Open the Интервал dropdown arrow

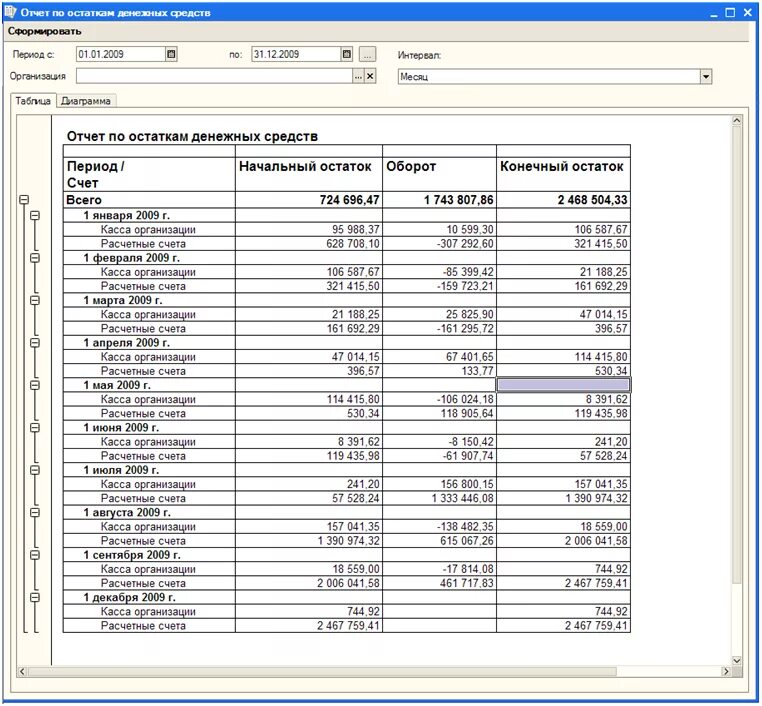tap(706, 76)
